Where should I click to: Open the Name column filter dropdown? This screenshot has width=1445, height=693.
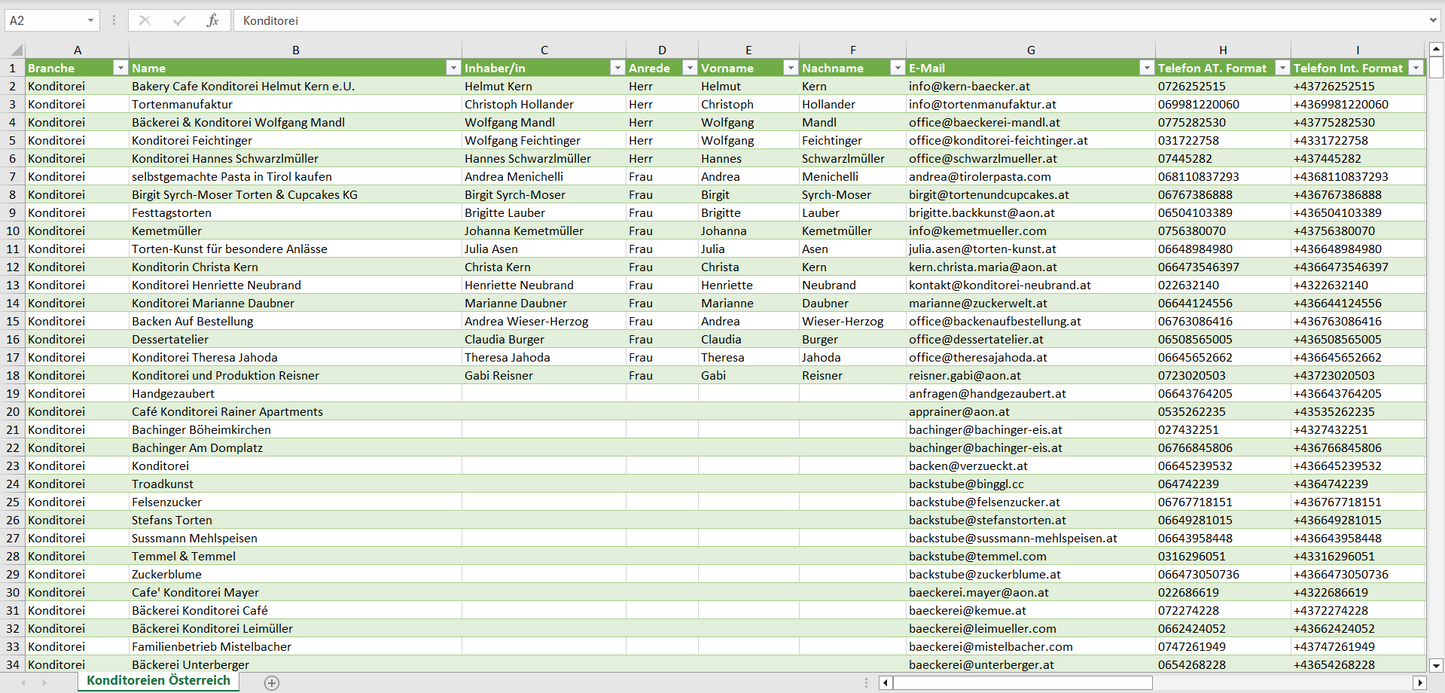(453, 68)
